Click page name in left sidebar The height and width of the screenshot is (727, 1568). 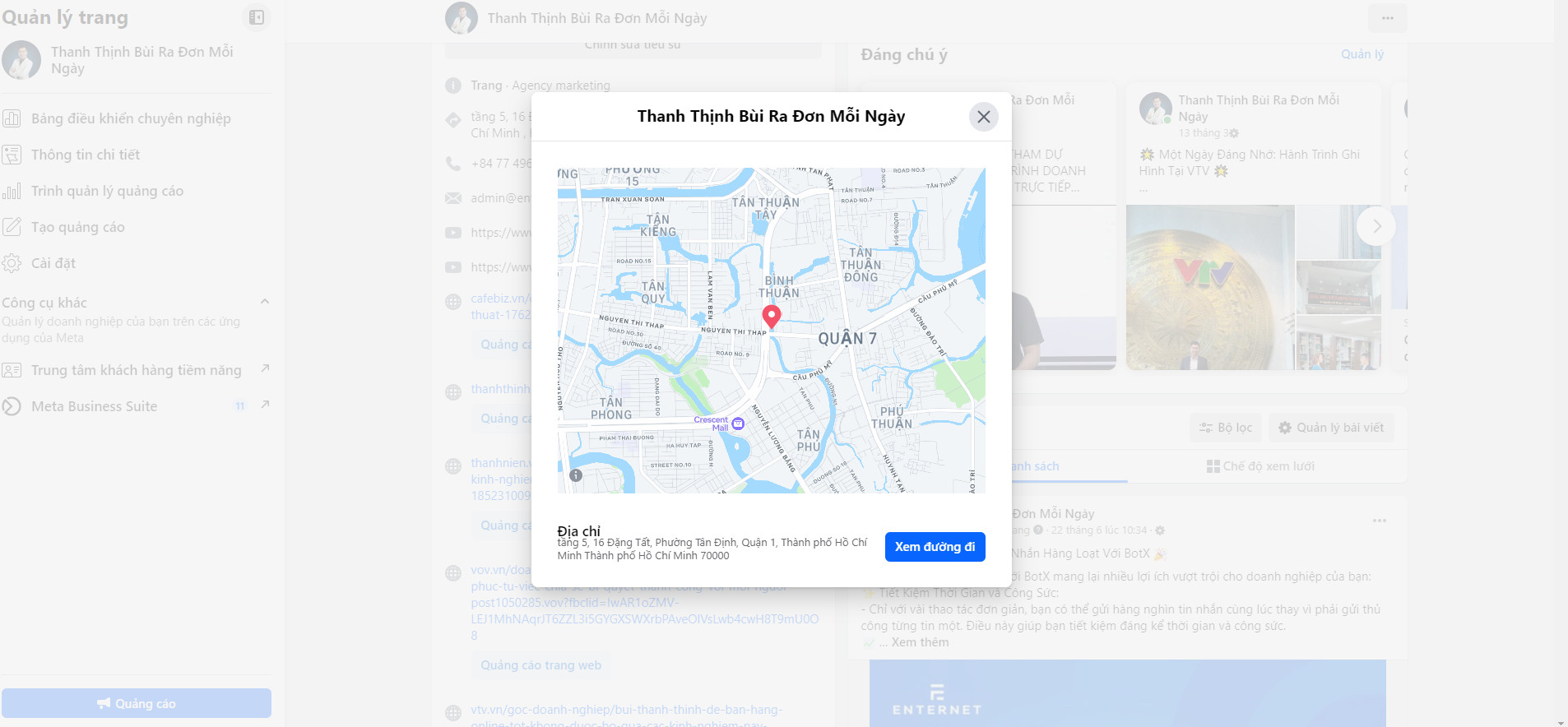click(142, 60)
